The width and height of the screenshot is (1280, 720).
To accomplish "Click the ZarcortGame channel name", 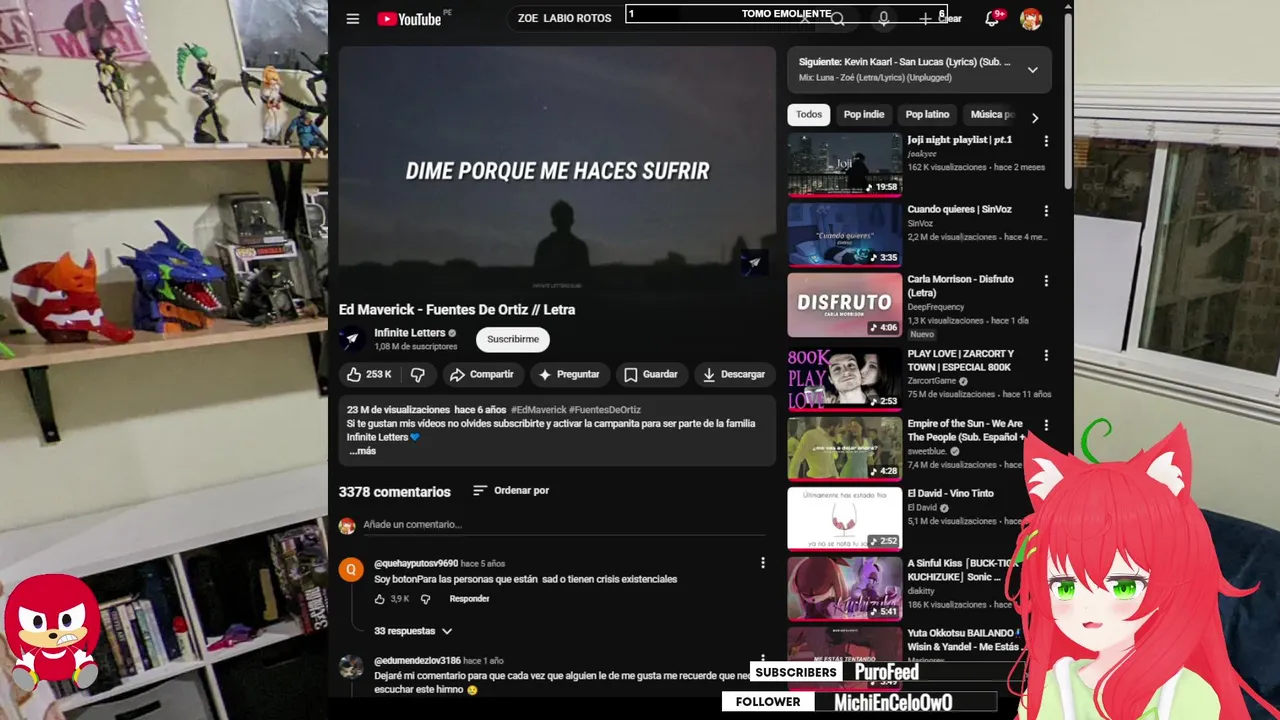I will [x=932, y=381].
